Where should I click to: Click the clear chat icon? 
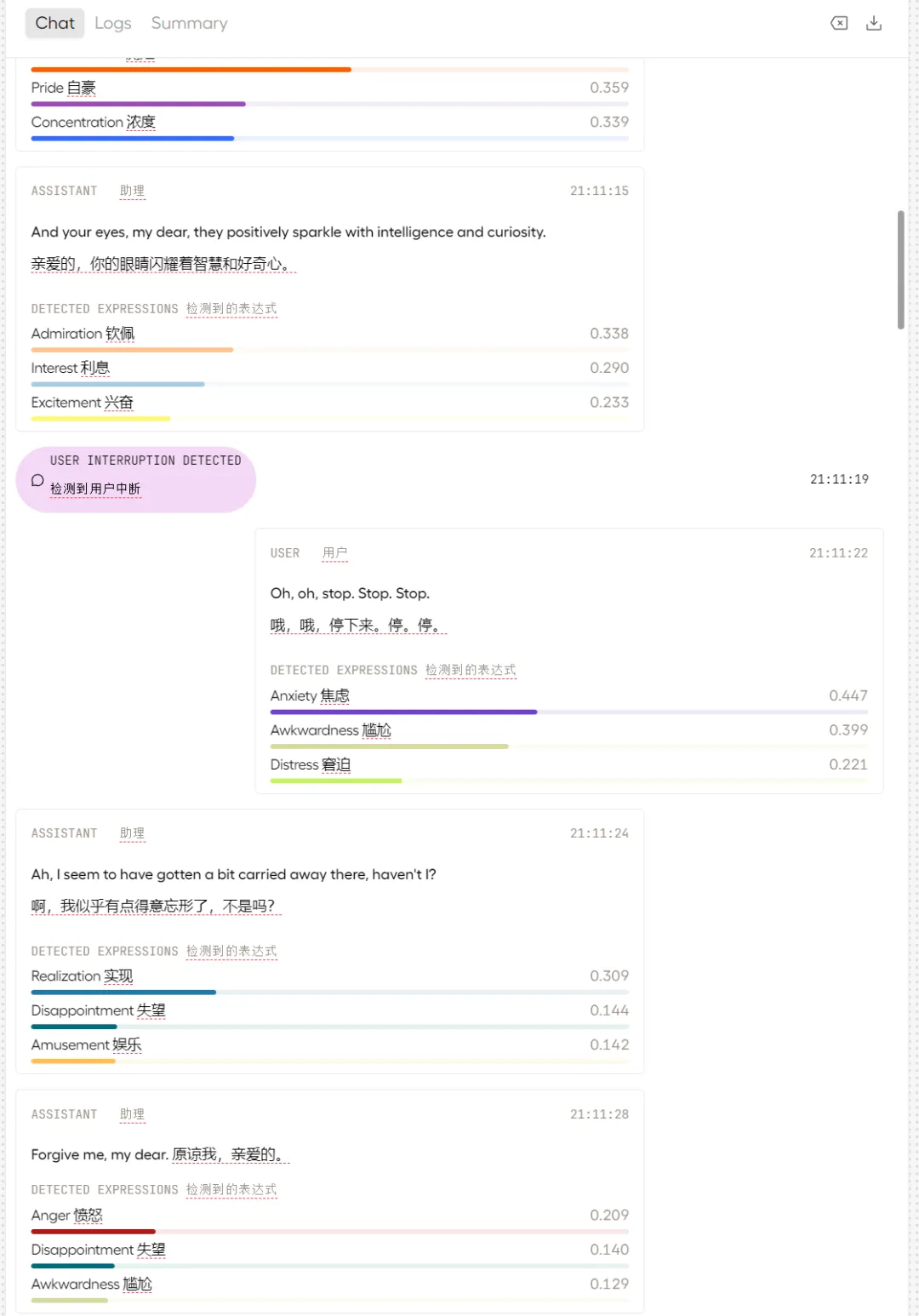coord(839,23)
